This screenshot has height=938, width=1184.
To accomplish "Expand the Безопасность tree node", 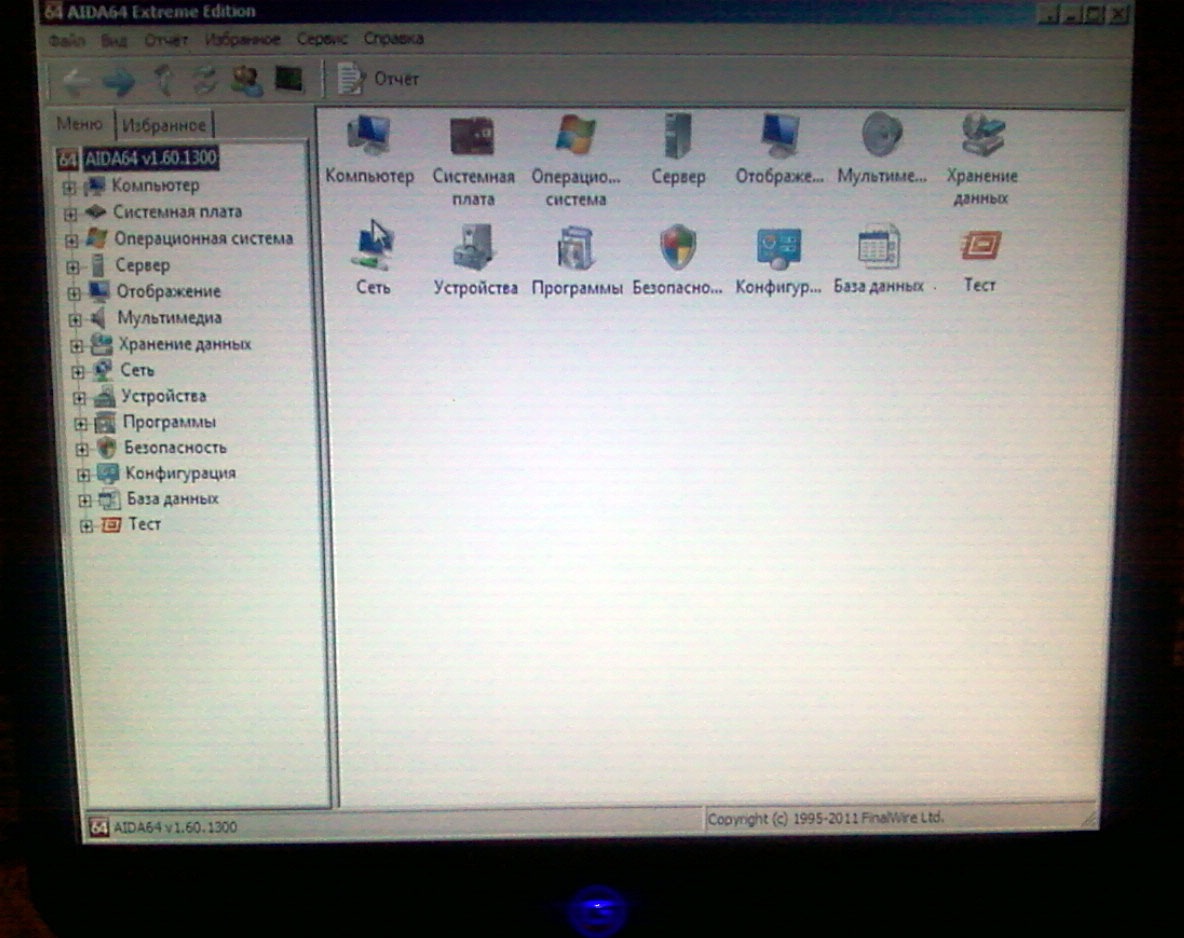I will pyautogui.click(x=82, y=449).
